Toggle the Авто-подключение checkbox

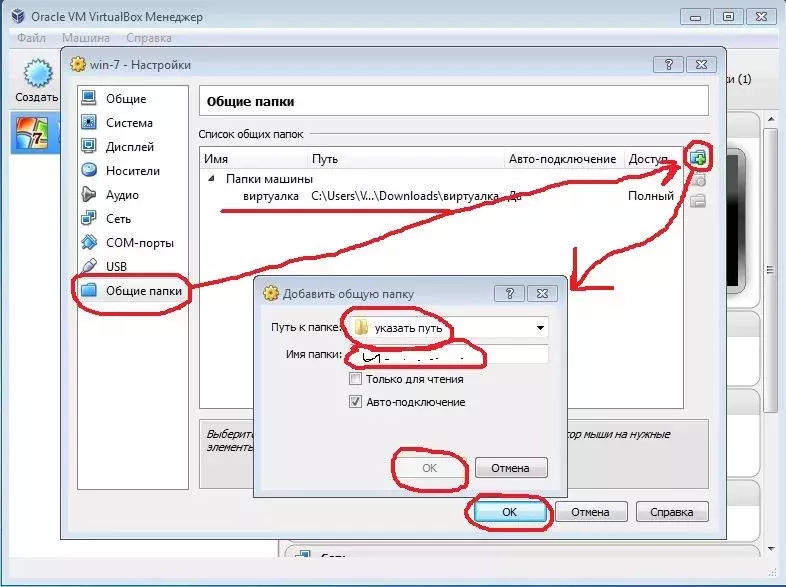coord(355,402)
